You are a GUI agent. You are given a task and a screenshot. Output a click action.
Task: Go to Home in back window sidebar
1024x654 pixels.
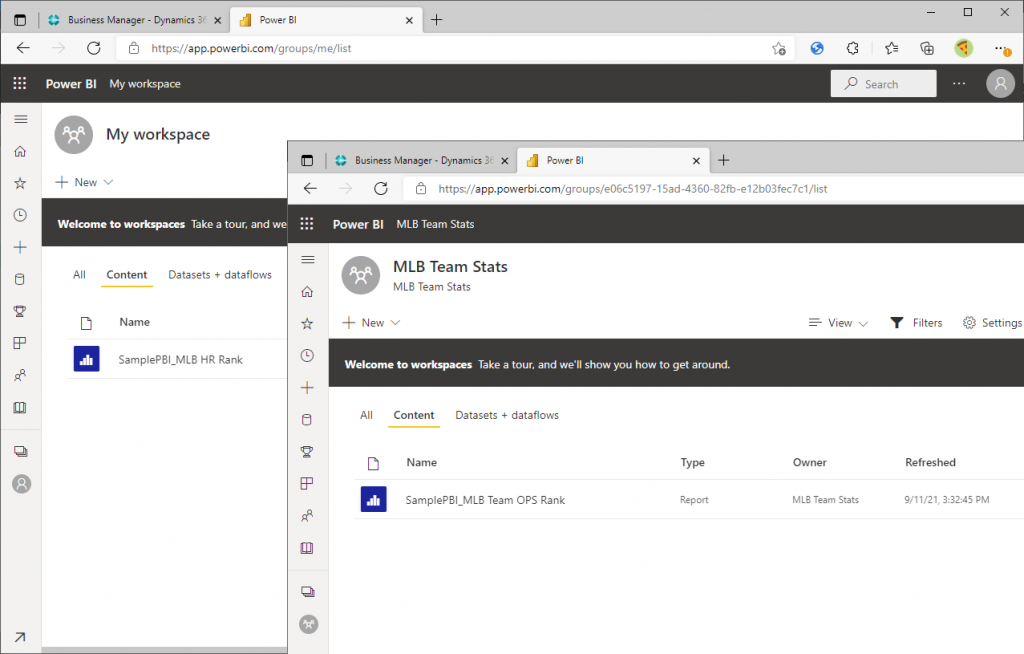(20, 152)
